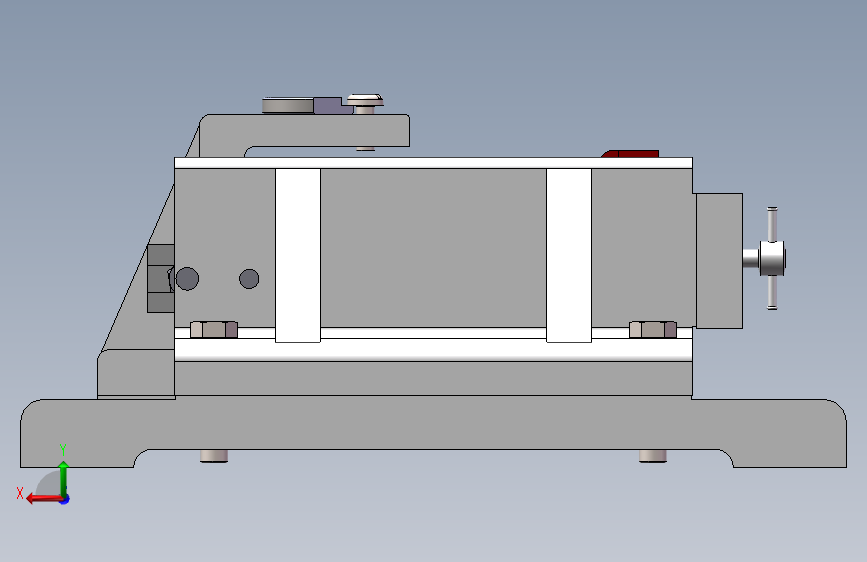Select the smaller dark circular hole on the body
This screenshot has width=867, height=562.
tap(249, 279)
